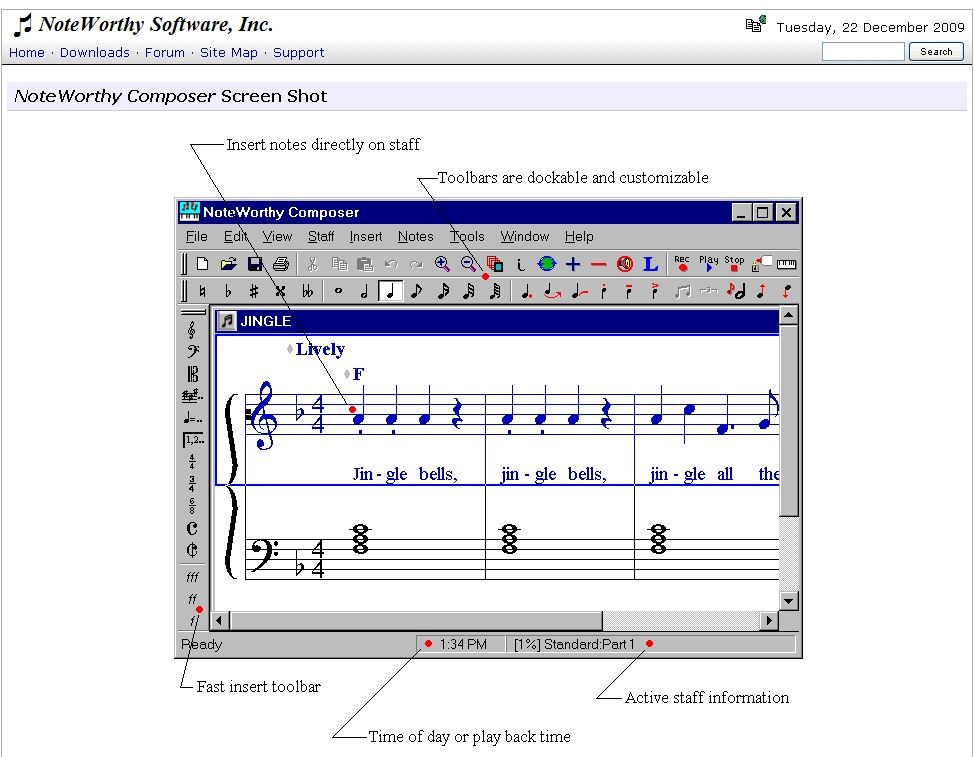Open the Site Map link

pos(229,53)
